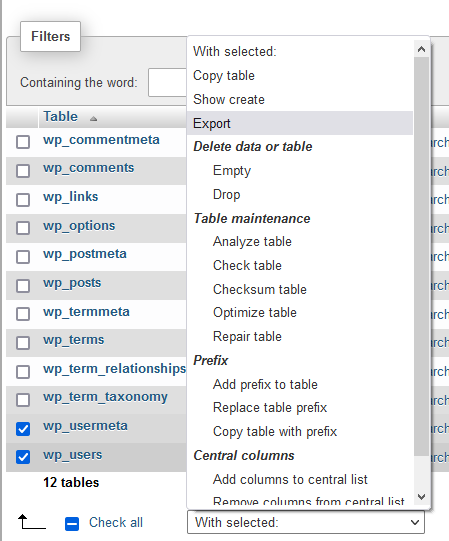Image resolution: width=449 pixels, height=541 pixels.
Task: Open the wp_comments table link
Action: pyautogui.click(x=88, y=168)
